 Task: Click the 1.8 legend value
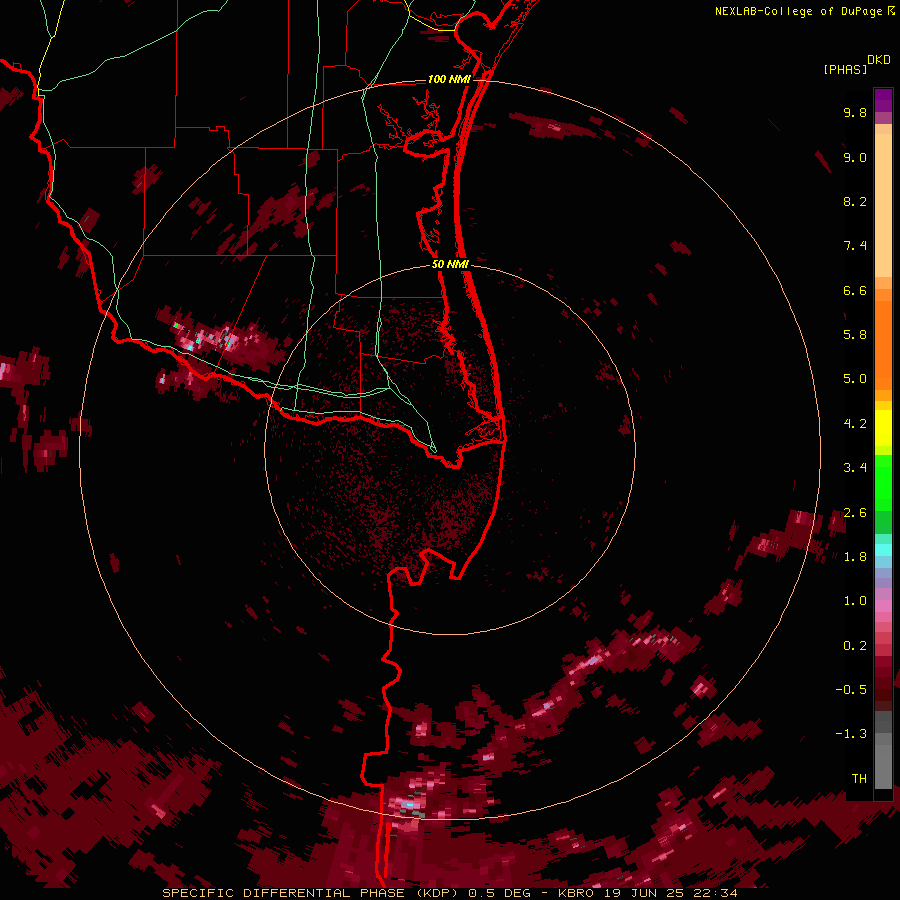[x=855, y=557]
